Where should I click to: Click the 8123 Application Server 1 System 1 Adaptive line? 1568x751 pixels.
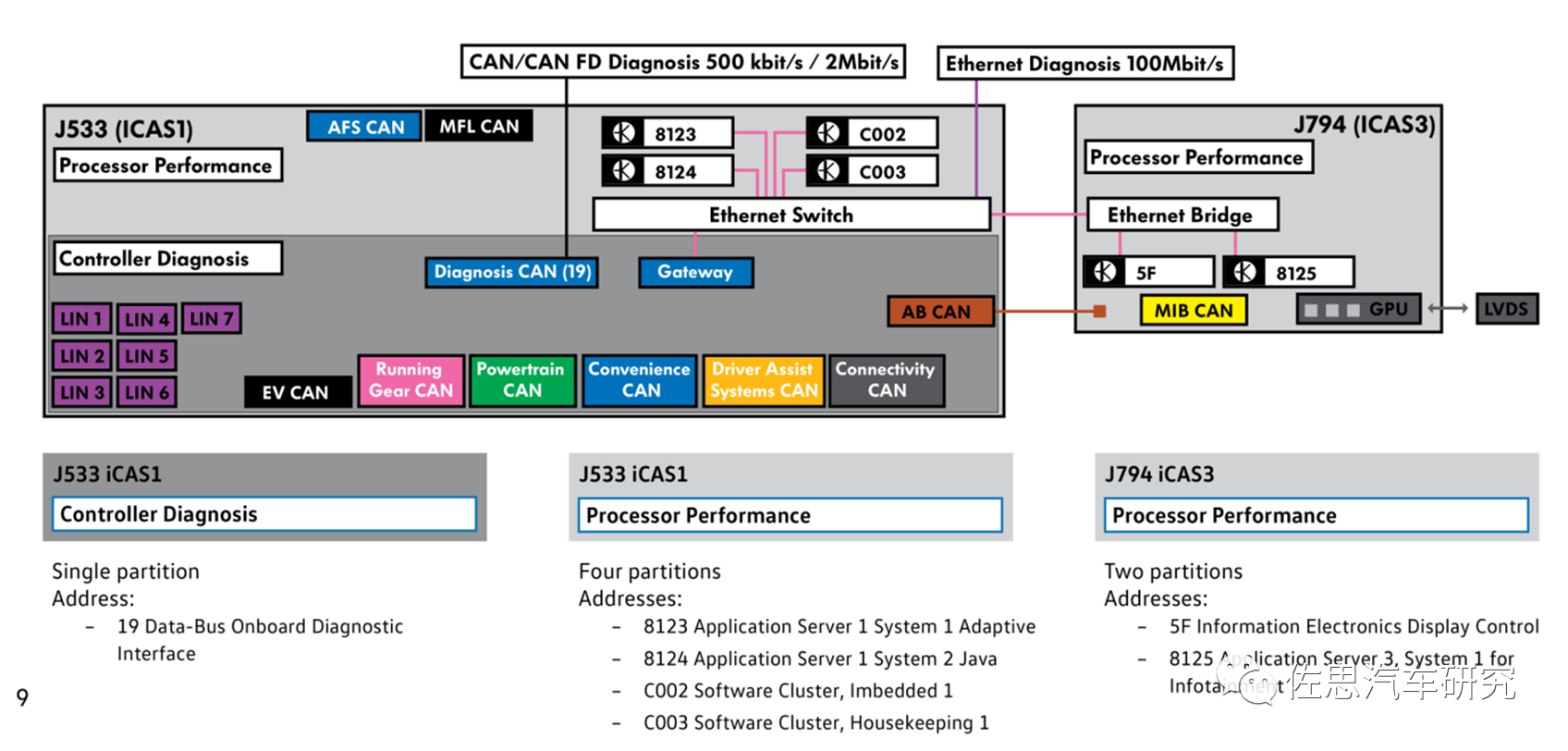tap(839, 626)
